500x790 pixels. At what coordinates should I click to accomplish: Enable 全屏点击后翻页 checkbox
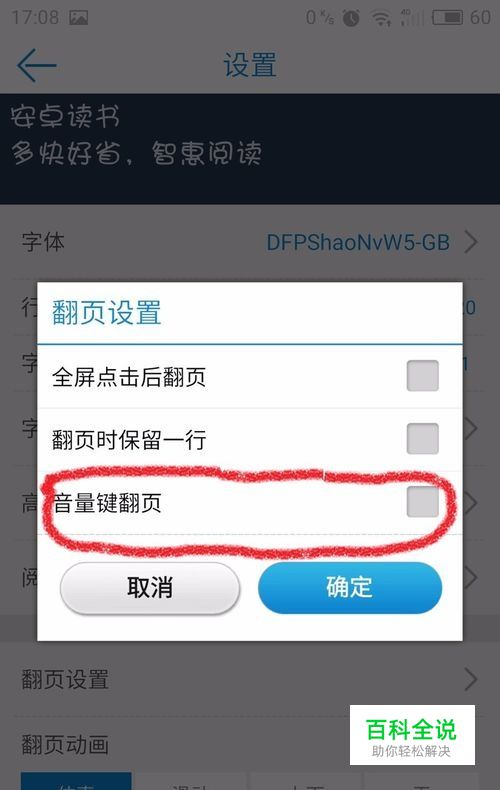pos(422,376)
